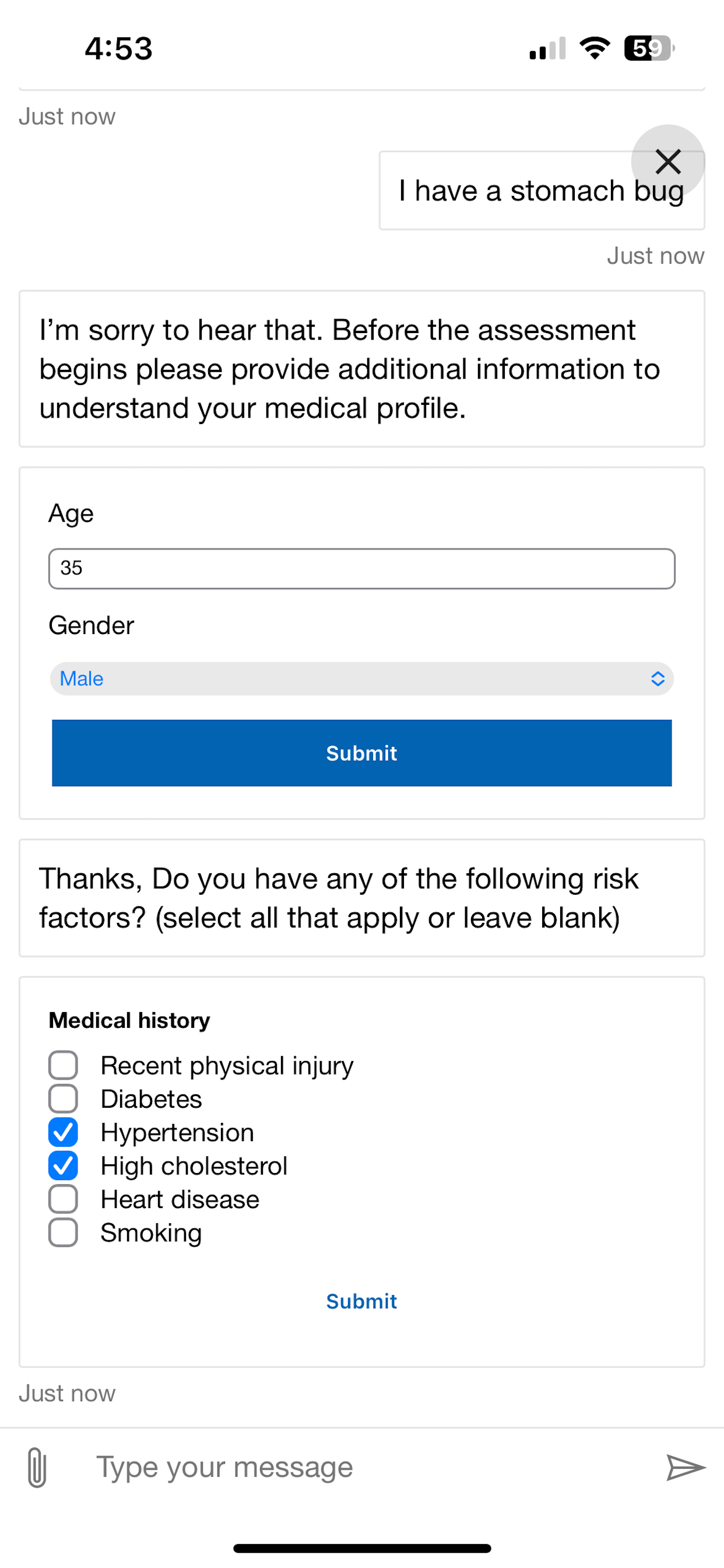Viewport: 724px width, 1568px height.
Task: Check the Diabetes checkbox
Action: click(x=64, y=1098)
